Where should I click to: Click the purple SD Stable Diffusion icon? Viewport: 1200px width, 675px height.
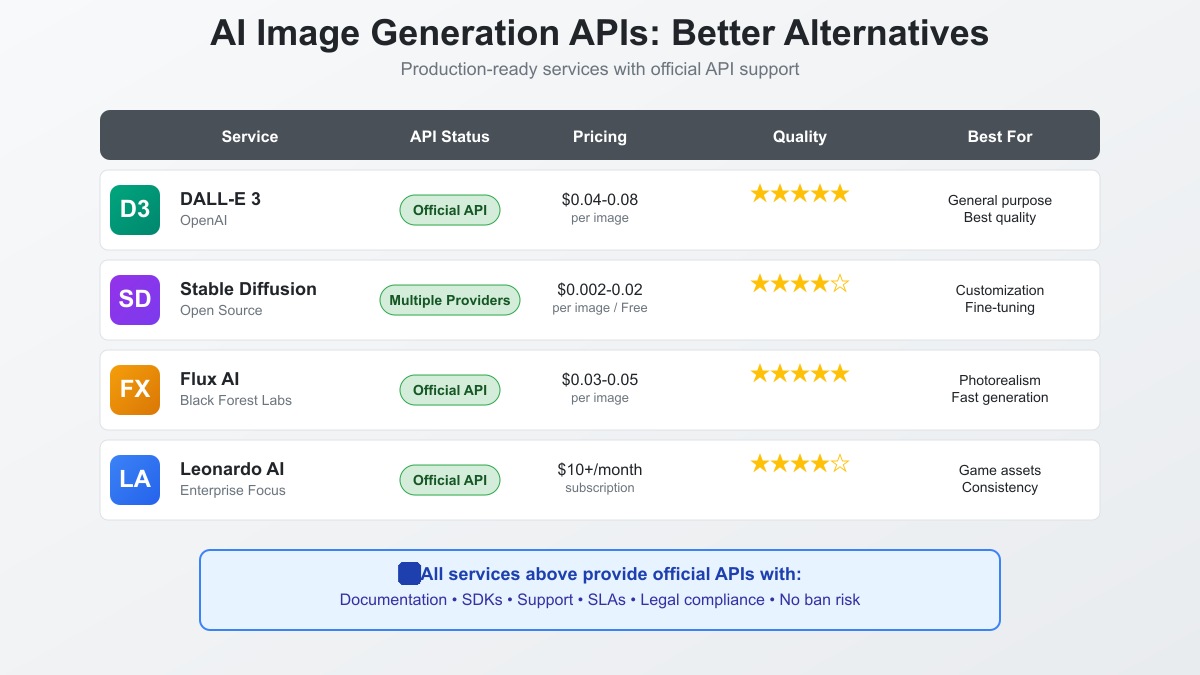135,300
